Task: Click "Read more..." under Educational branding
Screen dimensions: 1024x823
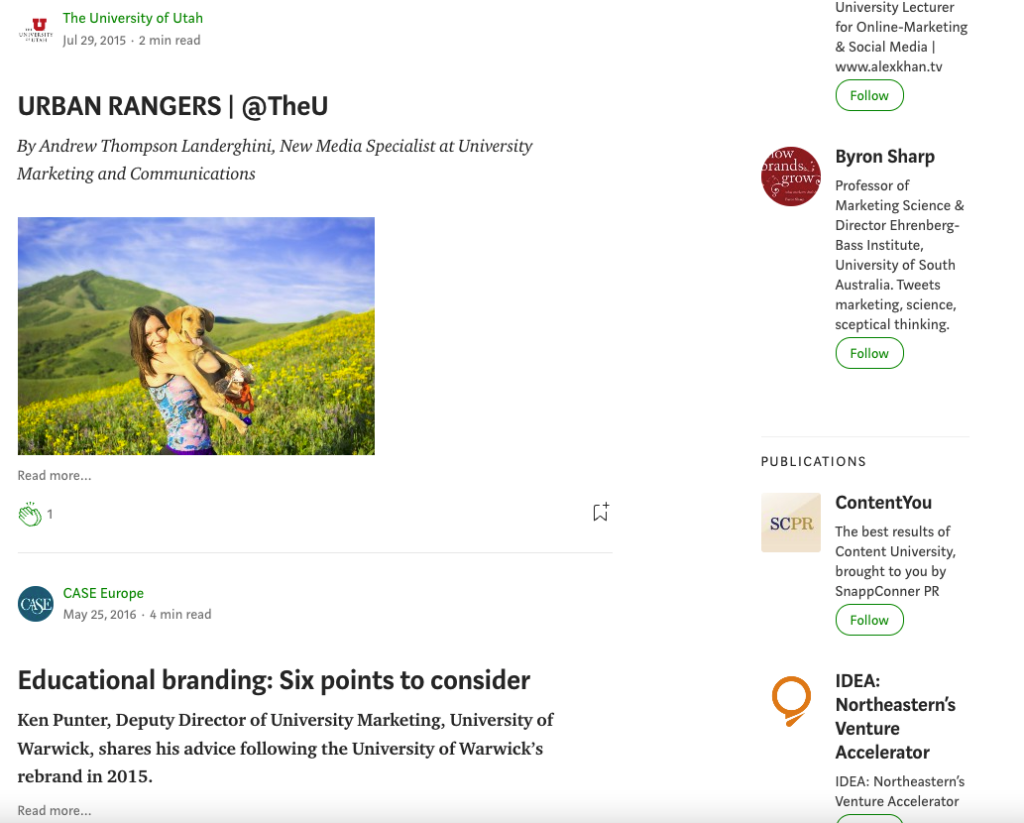Action: 54,811
